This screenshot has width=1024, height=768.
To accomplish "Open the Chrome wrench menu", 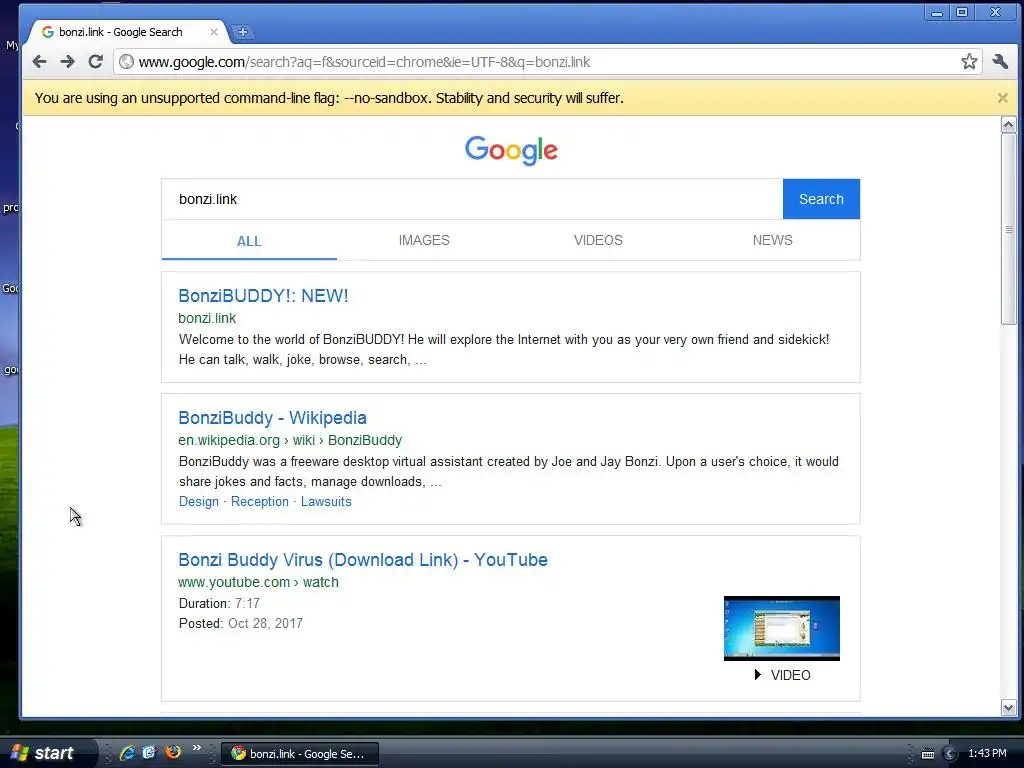I will (x=1000, y=61).
